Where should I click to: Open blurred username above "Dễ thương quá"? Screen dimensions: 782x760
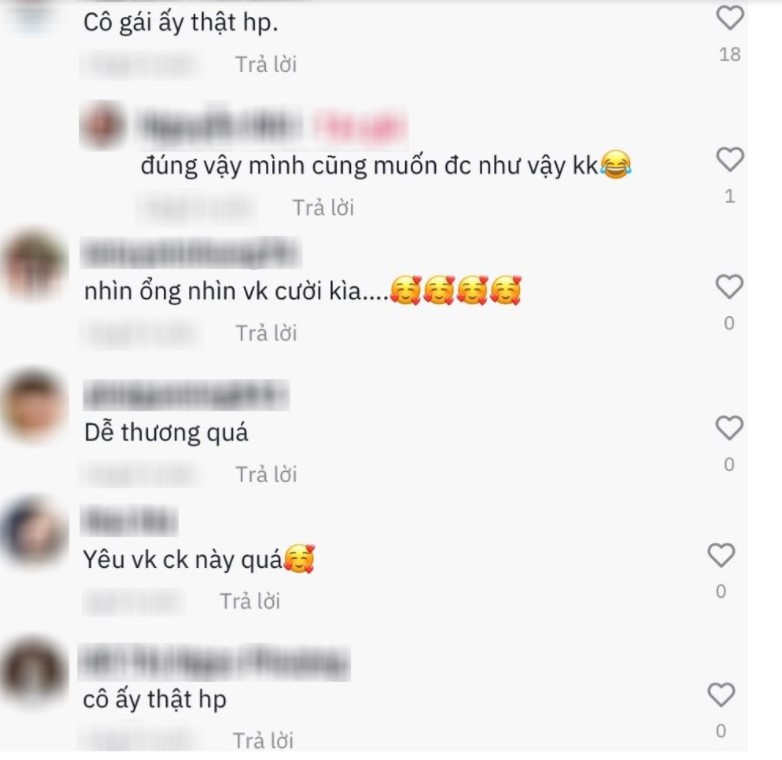(186, 394)
